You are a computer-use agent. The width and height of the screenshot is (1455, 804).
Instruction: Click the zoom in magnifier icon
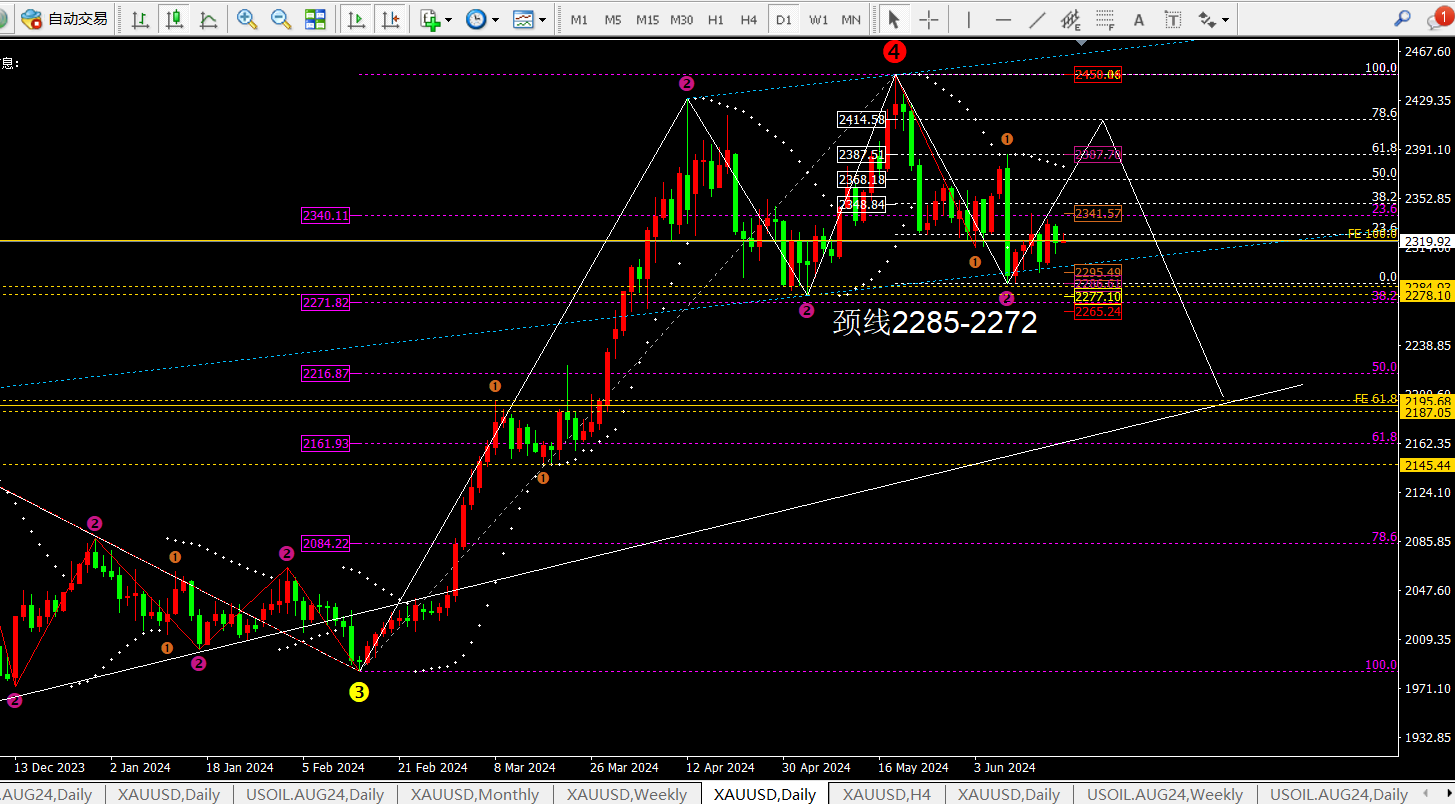[x=247, y=19]
